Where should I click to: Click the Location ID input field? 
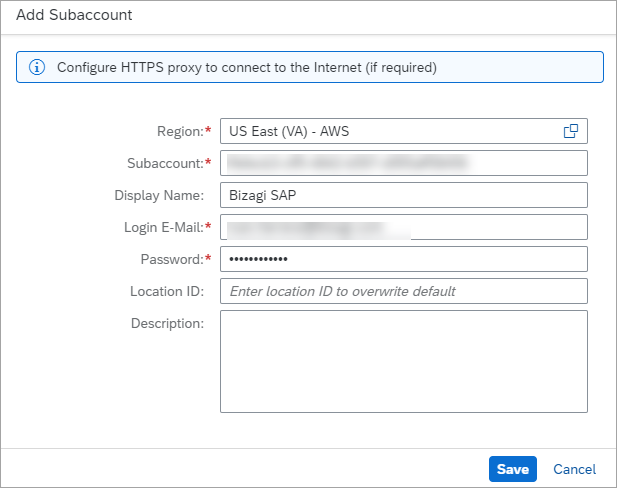click(404, 291)
